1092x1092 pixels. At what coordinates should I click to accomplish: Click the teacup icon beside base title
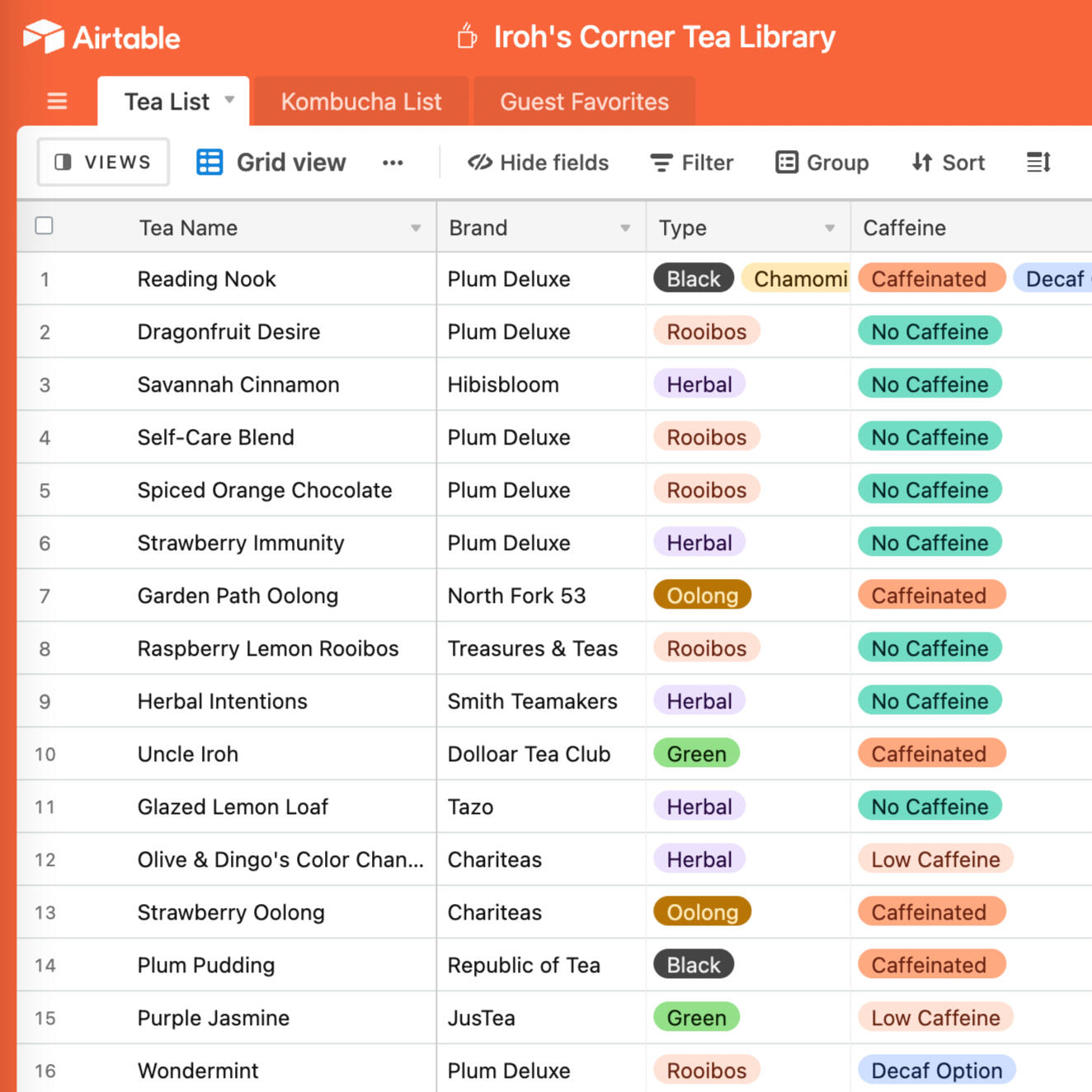[467, 36]
